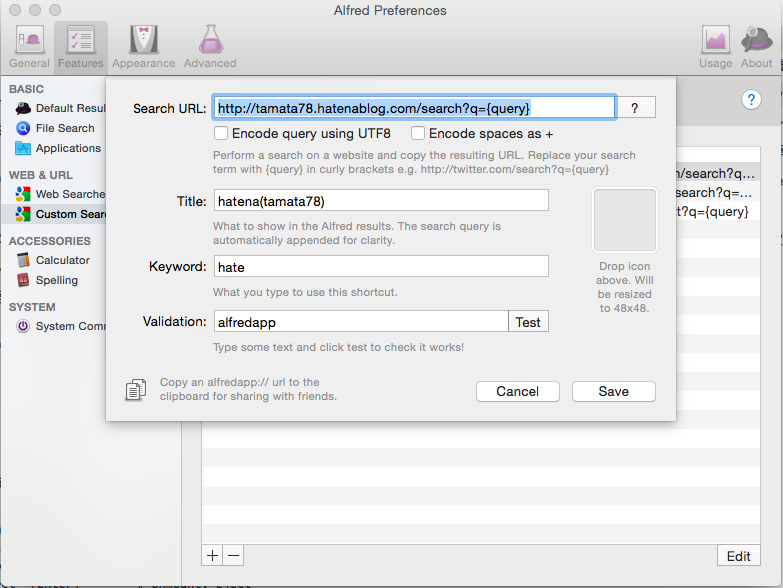Click the icon drop well
The width and height of the screenshot is (783, 588).
tap(624, 220)
